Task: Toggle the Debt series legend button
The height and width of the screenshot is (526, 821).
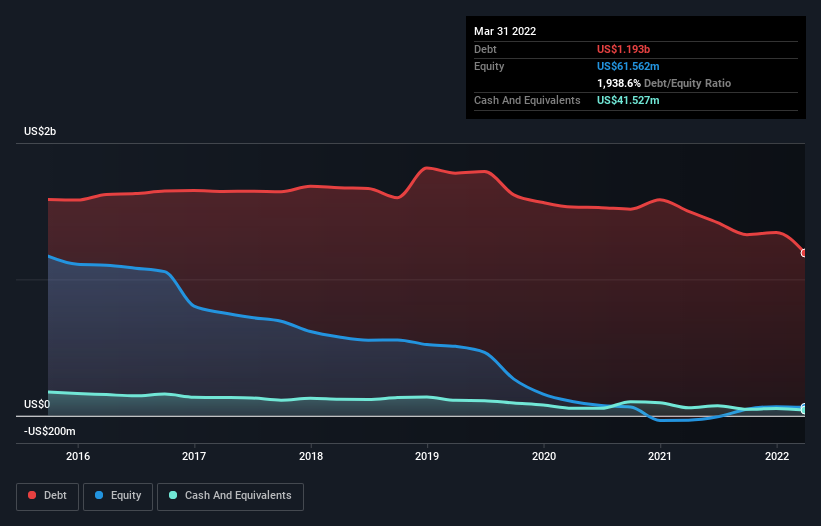Action: coord(47,496)
